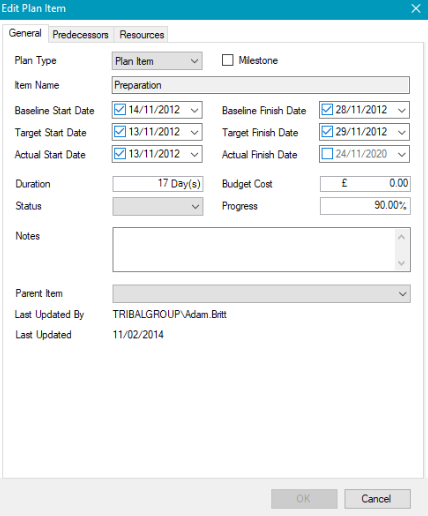The width and height of the screenshot is (428, 516).
Task: Open Baseline Finish Date calendar arrow
Action: point(402,110)
